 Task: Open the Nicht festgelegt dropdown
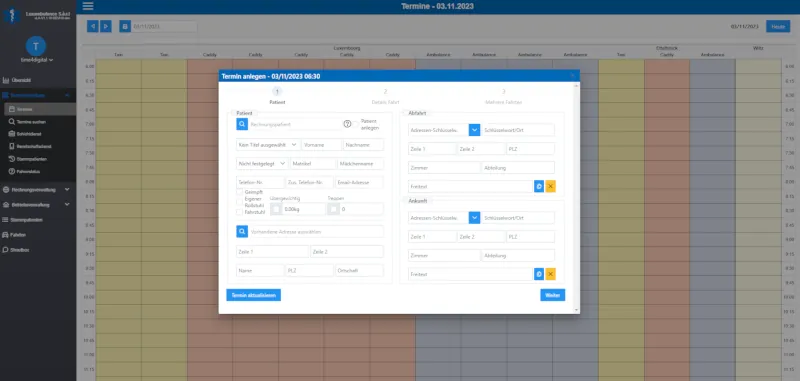[262, 164]
